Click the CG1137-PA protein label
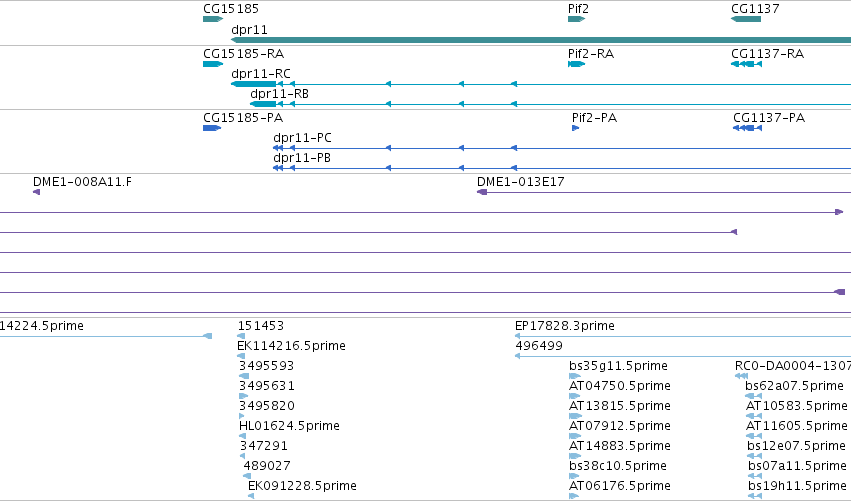Viewport: 851px width, 501px height. pyautogui.click(x=769, y=118)
